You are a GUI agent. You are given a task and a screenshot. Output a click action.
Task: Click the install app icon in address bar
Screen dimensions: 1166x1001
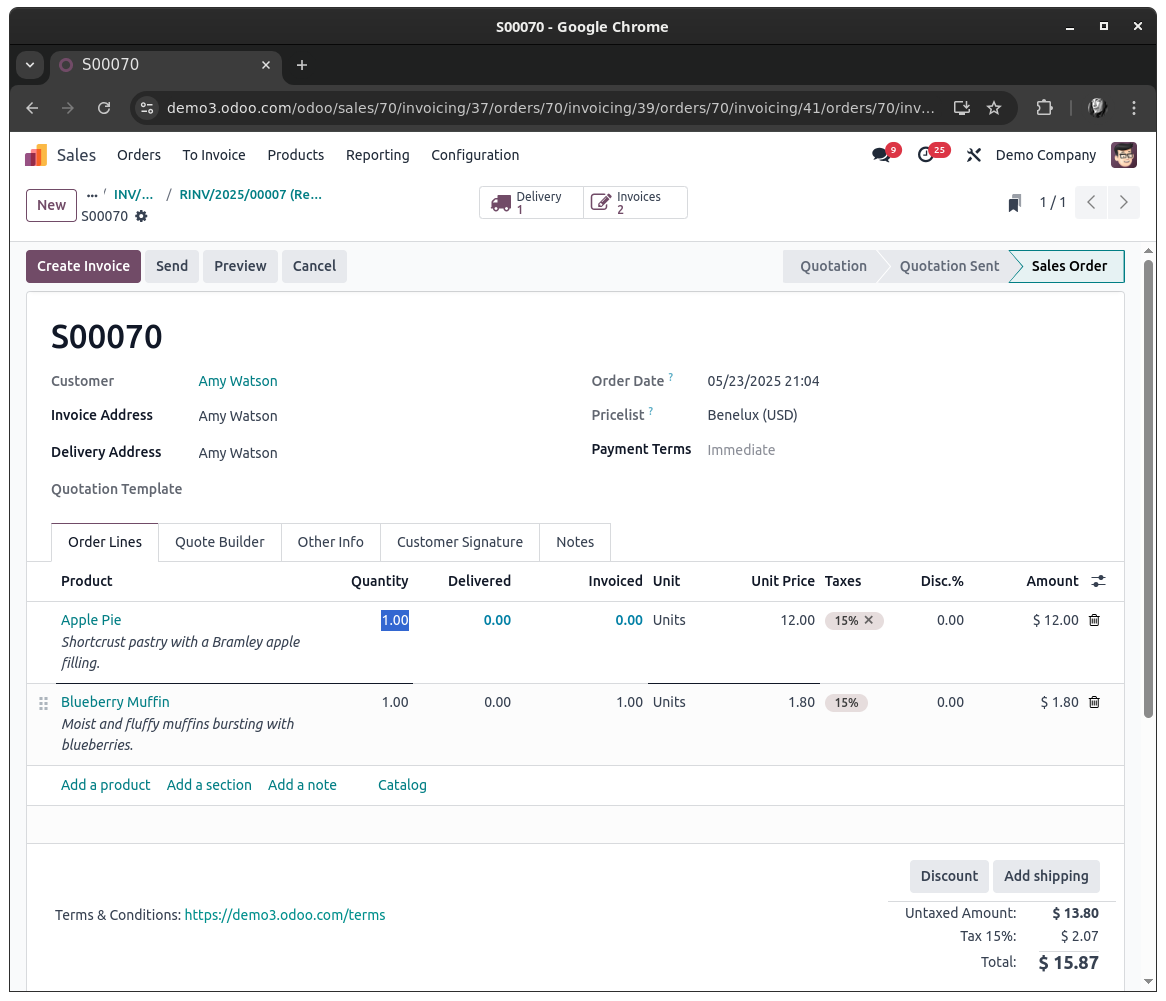click(962, 109)
